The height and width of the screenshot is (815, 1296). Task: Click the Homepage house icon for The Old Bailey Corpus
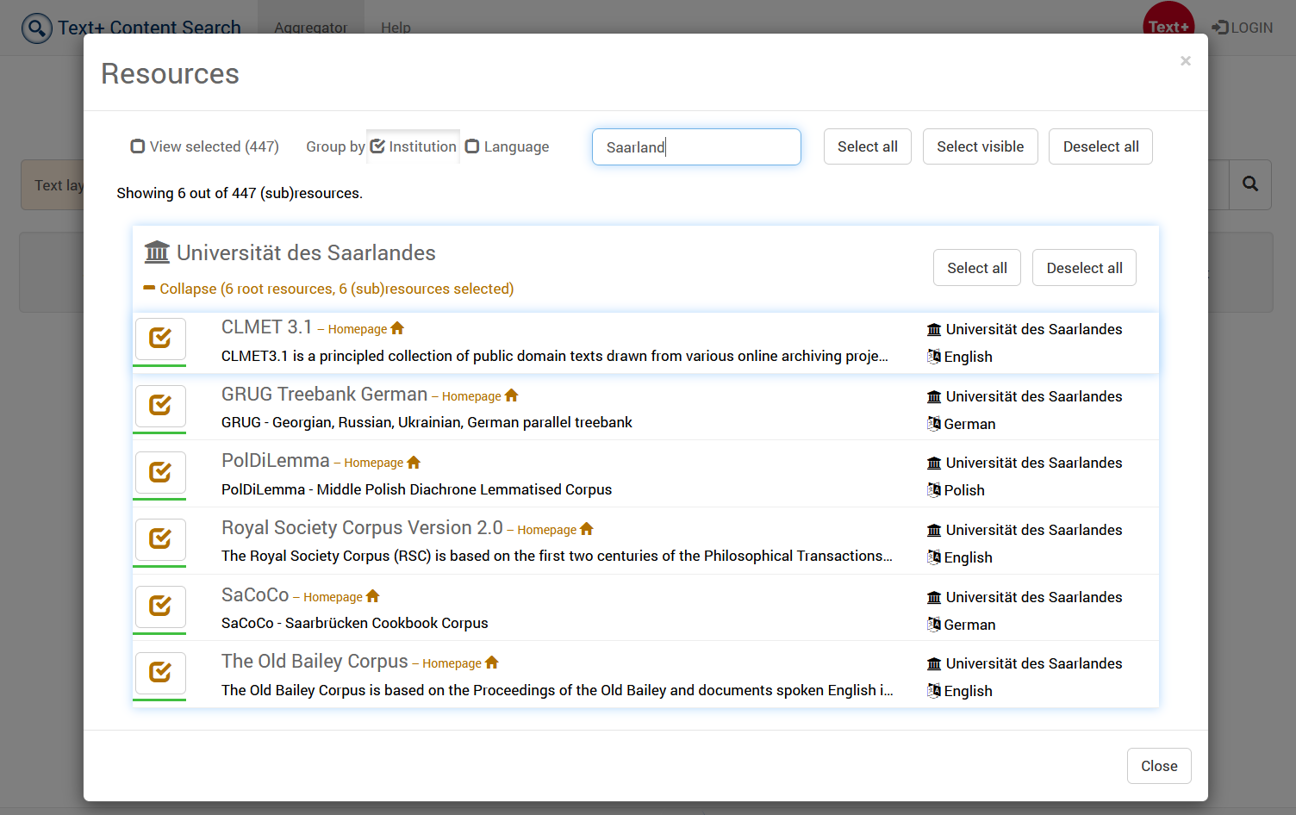pos(491,661)
